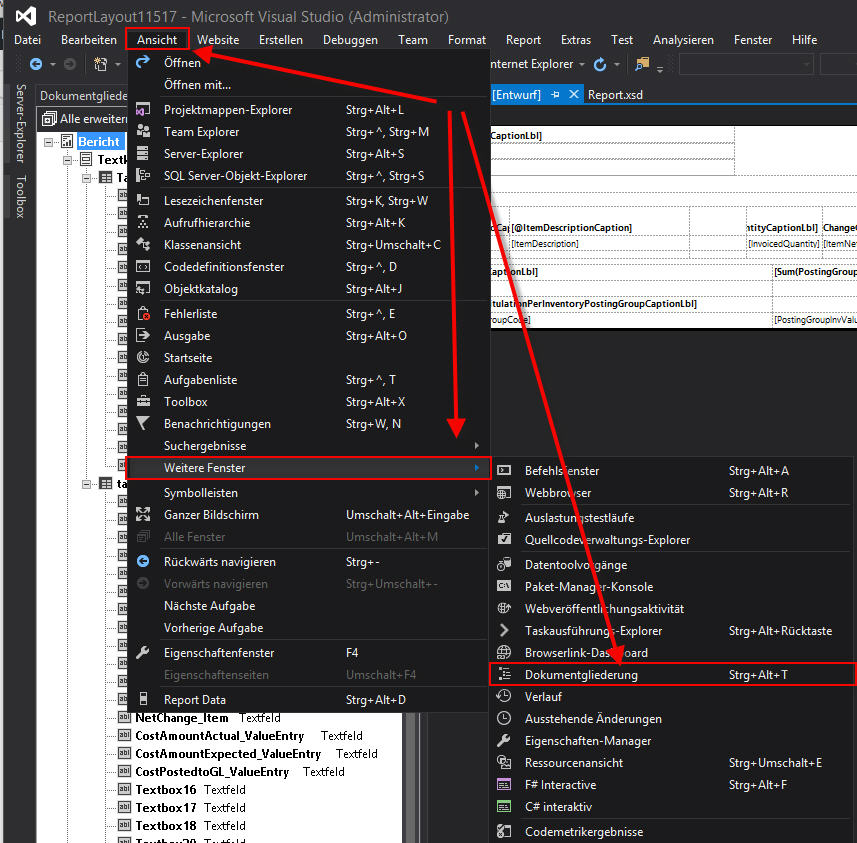Click the [InvoicedQuantity] report cell

[783, 244]
